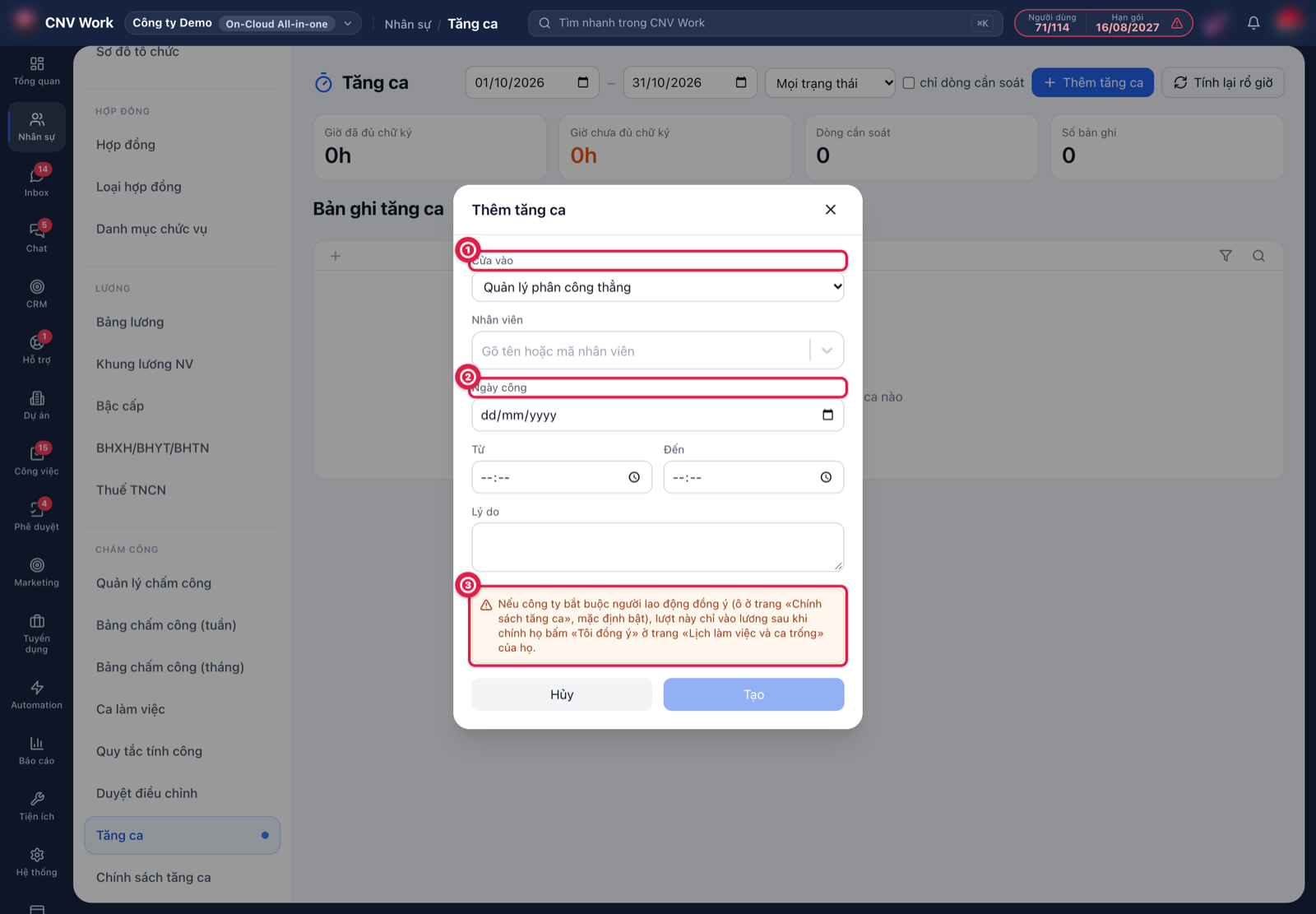Open calendar picker for Ngày công field
Image resolution: width=1316 pixels, height=914 pixels.
[x=827, y=415]
